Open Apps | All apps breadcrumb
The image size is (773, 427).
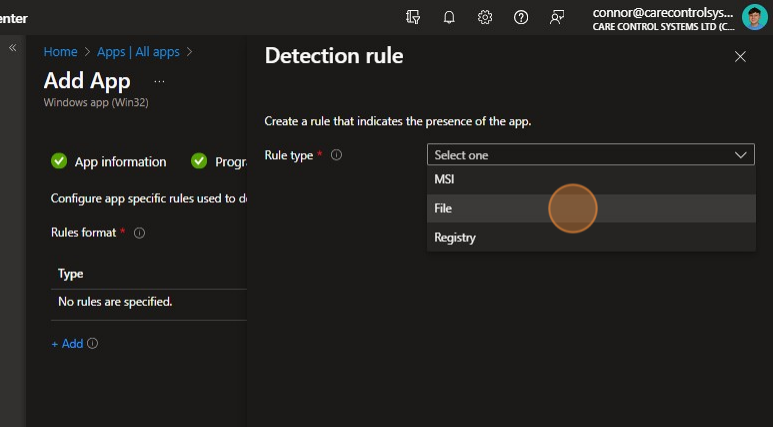[138, 51]
